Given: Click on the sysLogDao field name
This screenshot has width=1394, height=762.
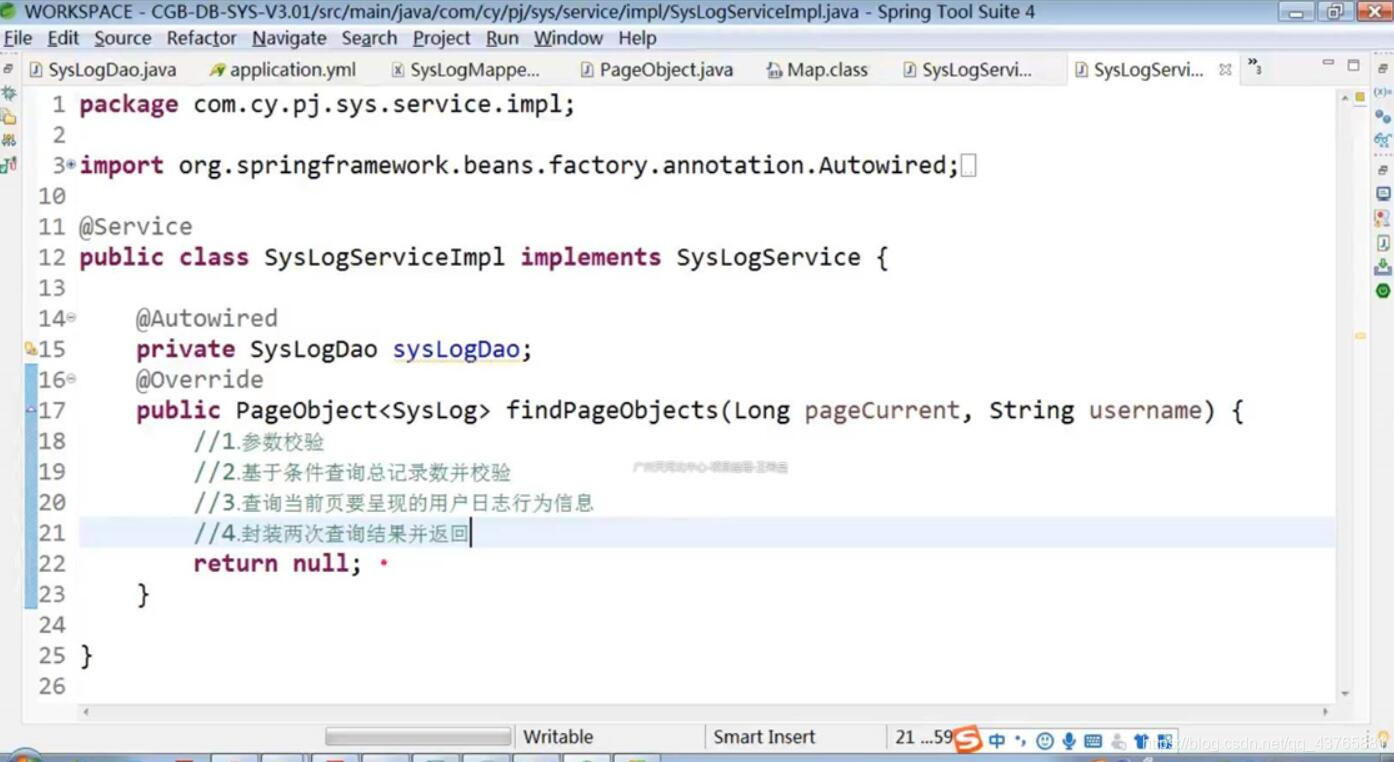Looking at the screenshot, I should click(456, 349).
